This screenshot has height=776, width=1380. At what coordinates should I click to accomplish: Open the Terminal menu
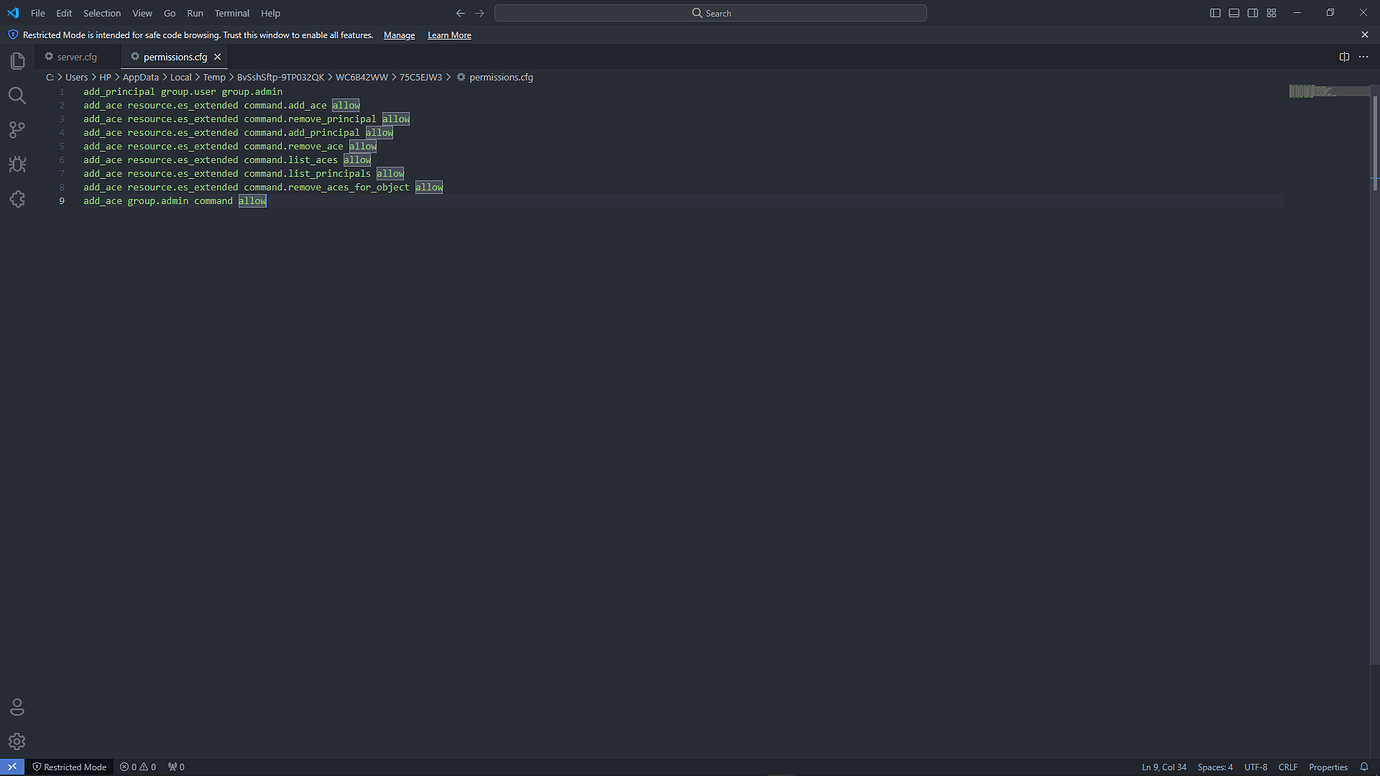(231, 13)
